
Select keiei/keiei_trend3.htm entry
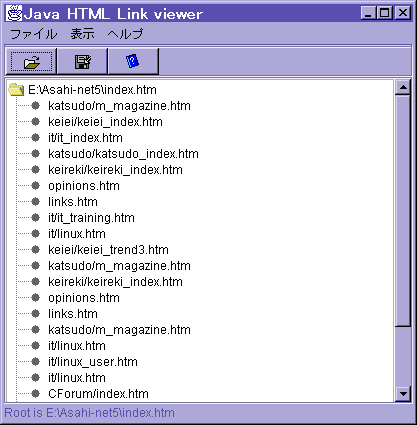[108, 250]
